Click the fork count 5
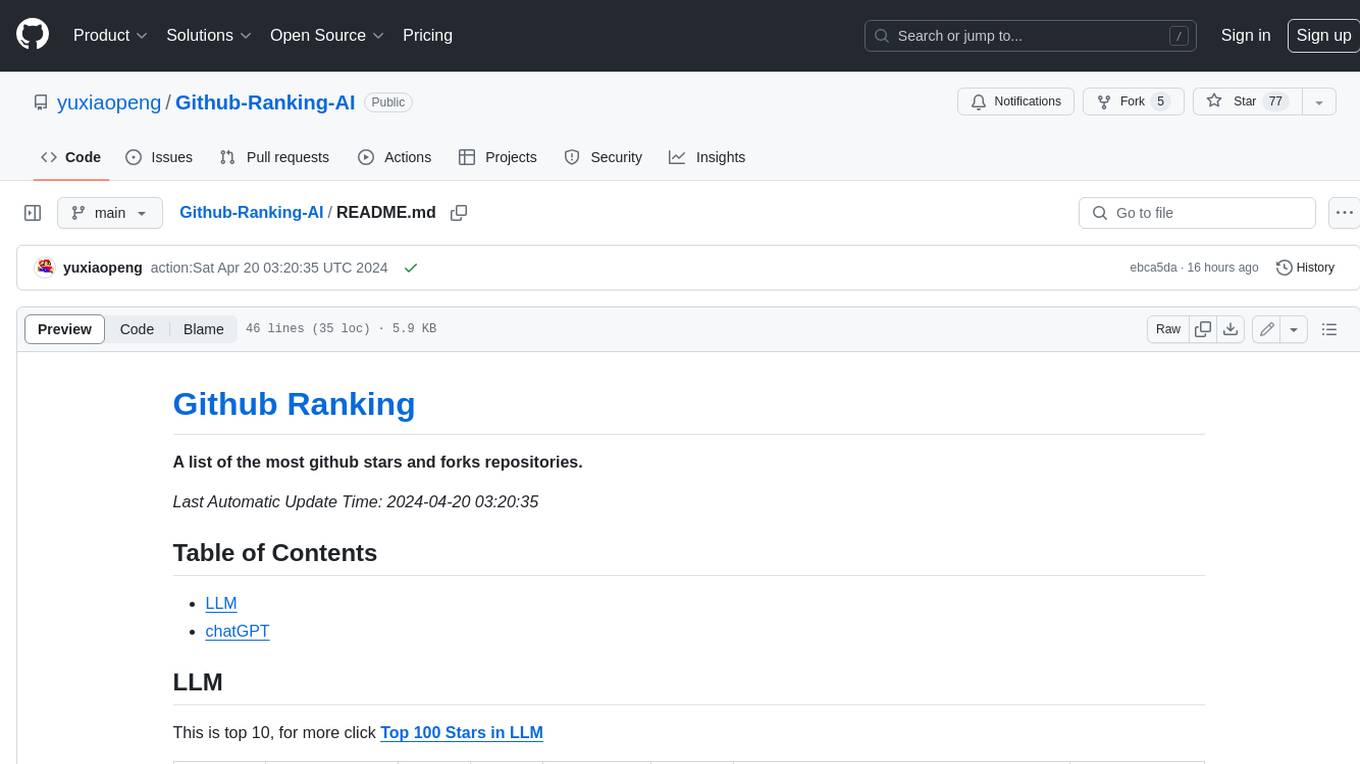Screen dimensions: 1360x764 tap(1160, 102)
